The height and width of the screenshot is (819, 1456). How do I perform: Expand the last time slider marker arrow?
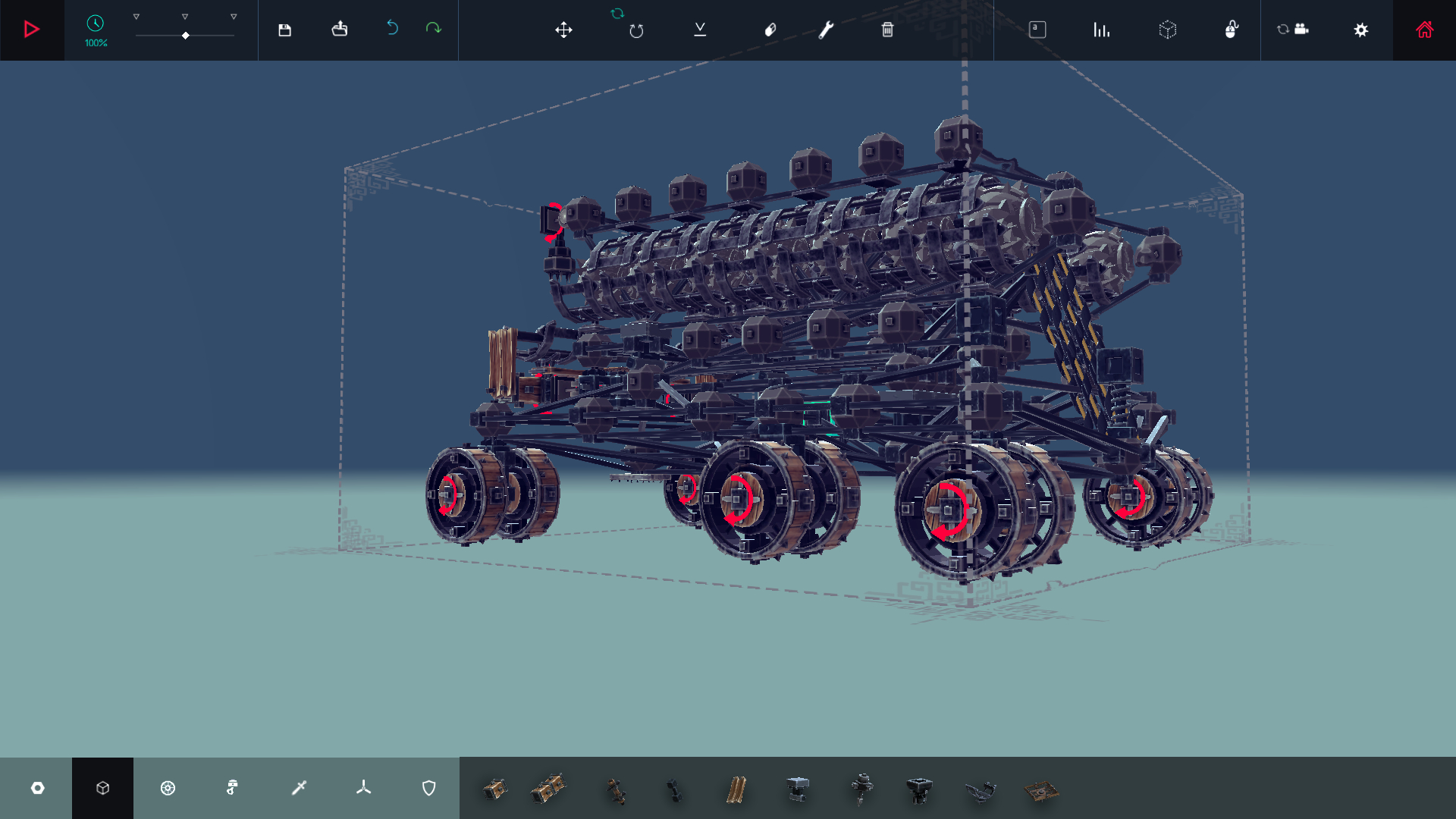pos(234,16)
